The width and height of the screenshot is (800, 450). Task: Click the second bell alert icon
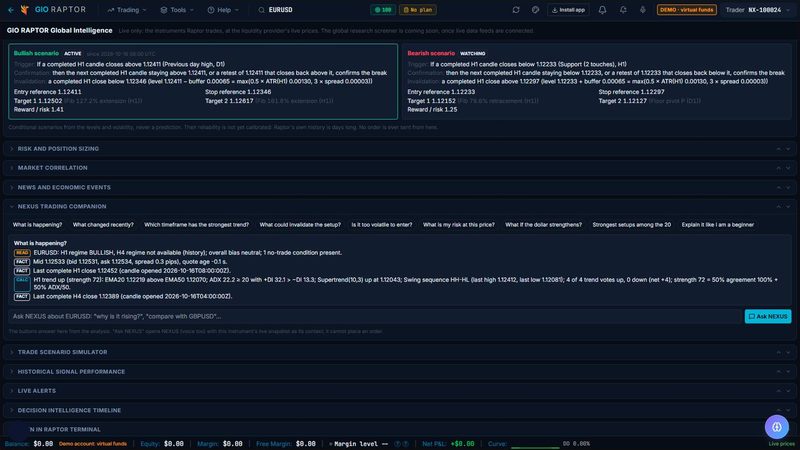(x=623, y=10)
